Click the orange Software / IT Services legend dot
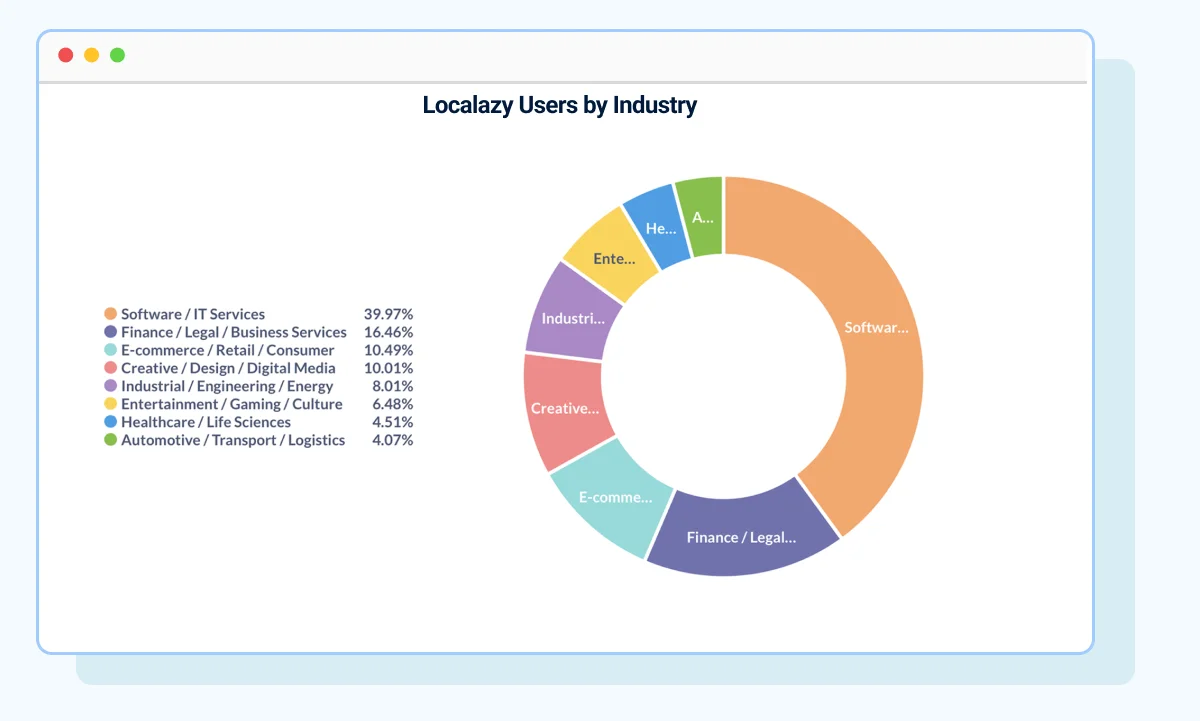1200x721 pixels. click(110, 314)
